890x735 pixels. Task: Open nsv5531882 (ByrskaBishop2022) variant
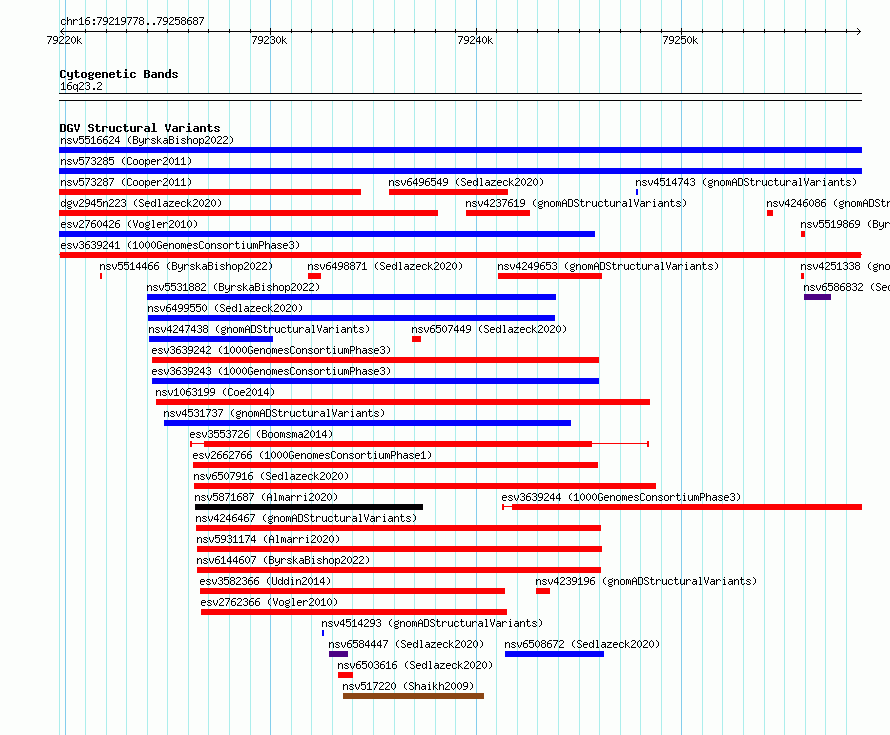233,287
